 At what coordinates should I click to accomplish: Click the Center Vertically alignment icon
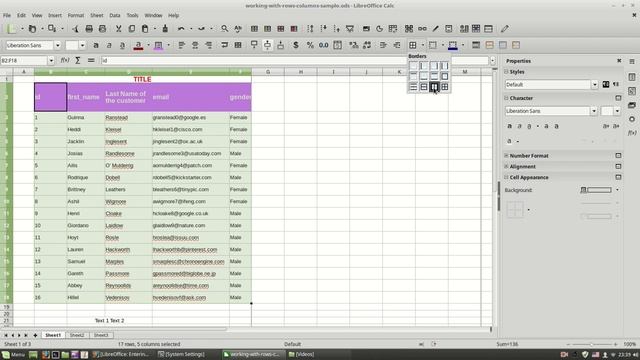pos(267,45)
